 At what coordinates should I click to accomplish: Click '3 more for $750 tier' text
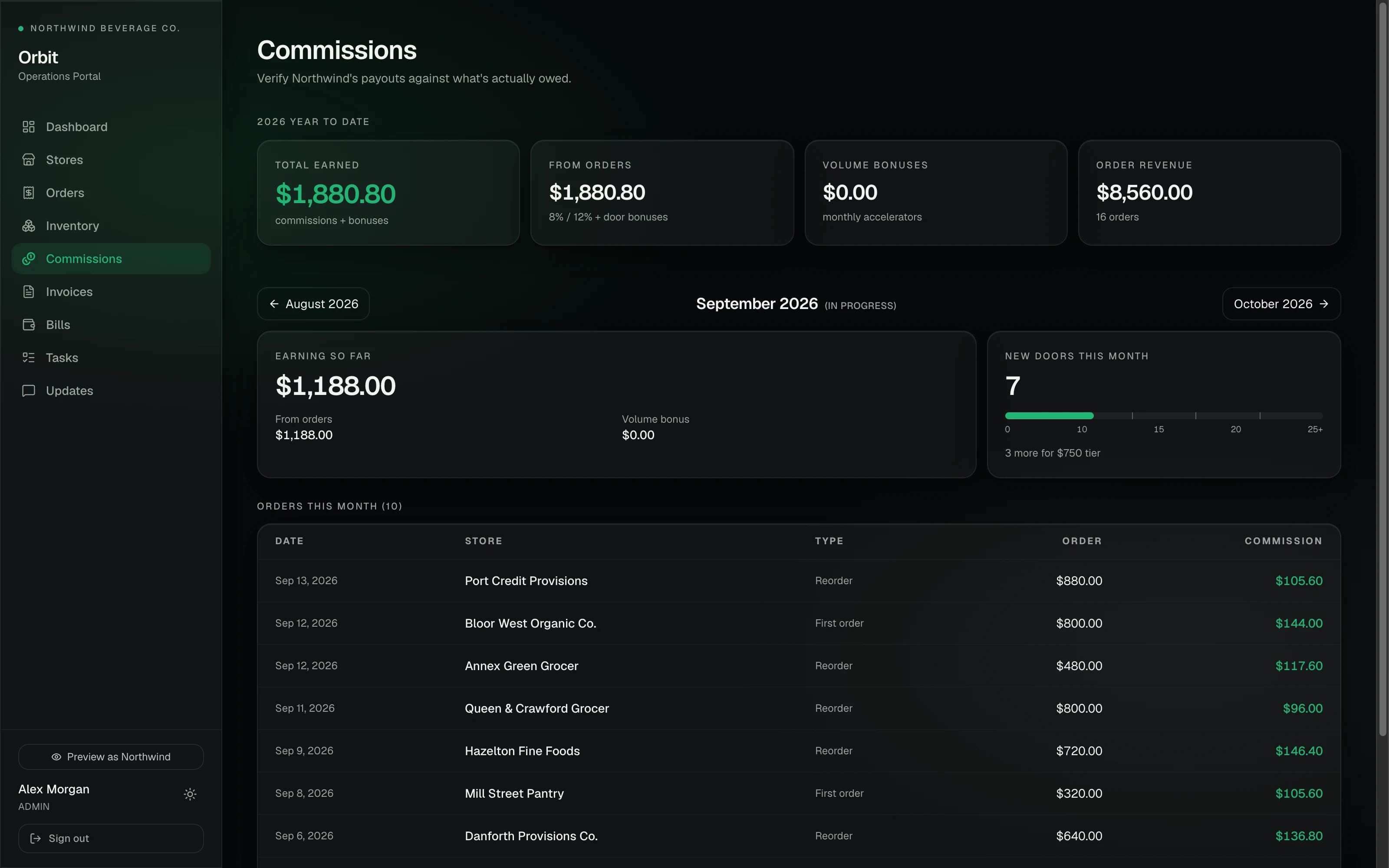[x=1052, y=453]
